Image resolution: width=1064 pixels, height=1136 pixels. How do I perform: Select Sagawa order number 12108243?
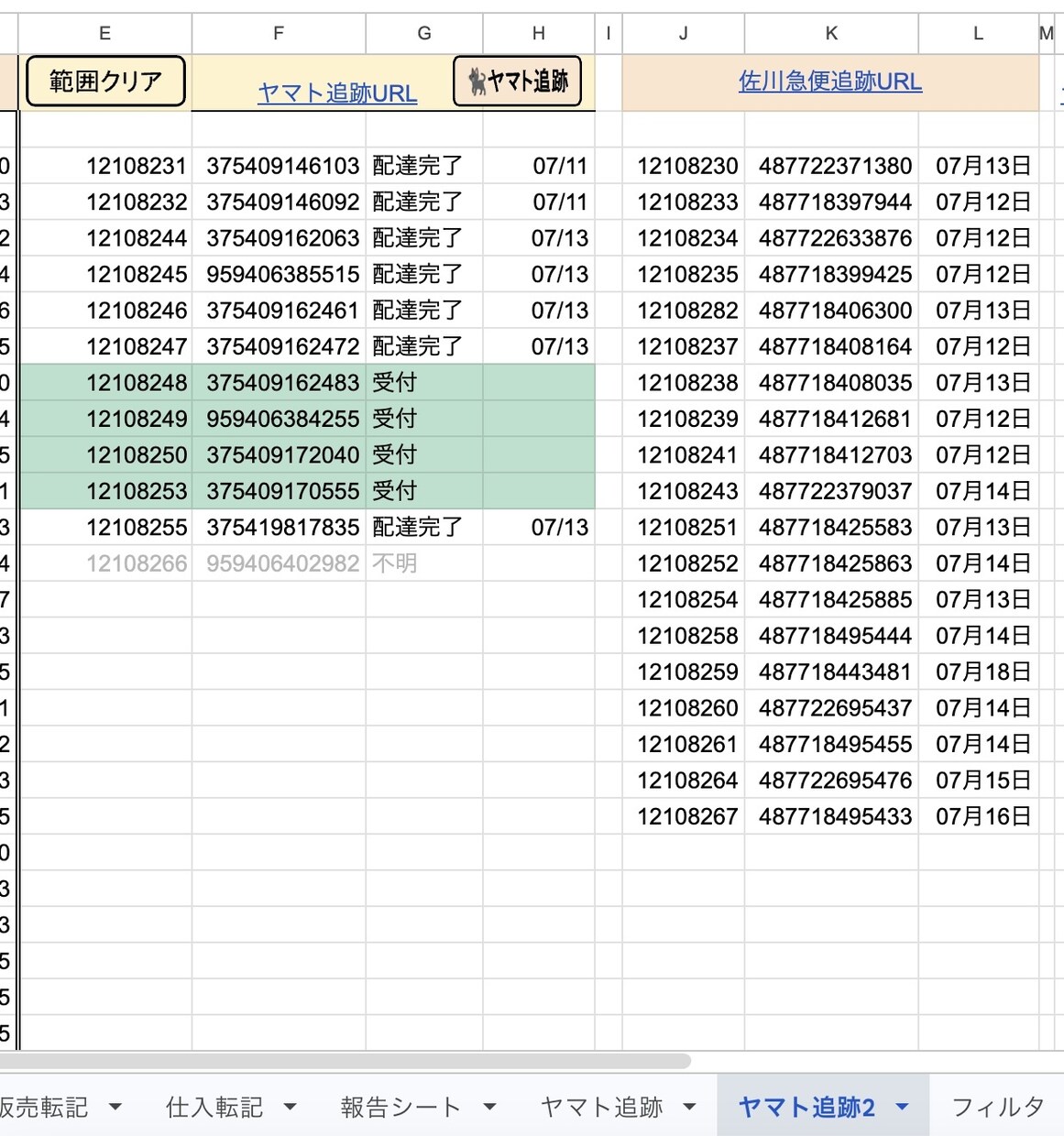tap(684, 491)
